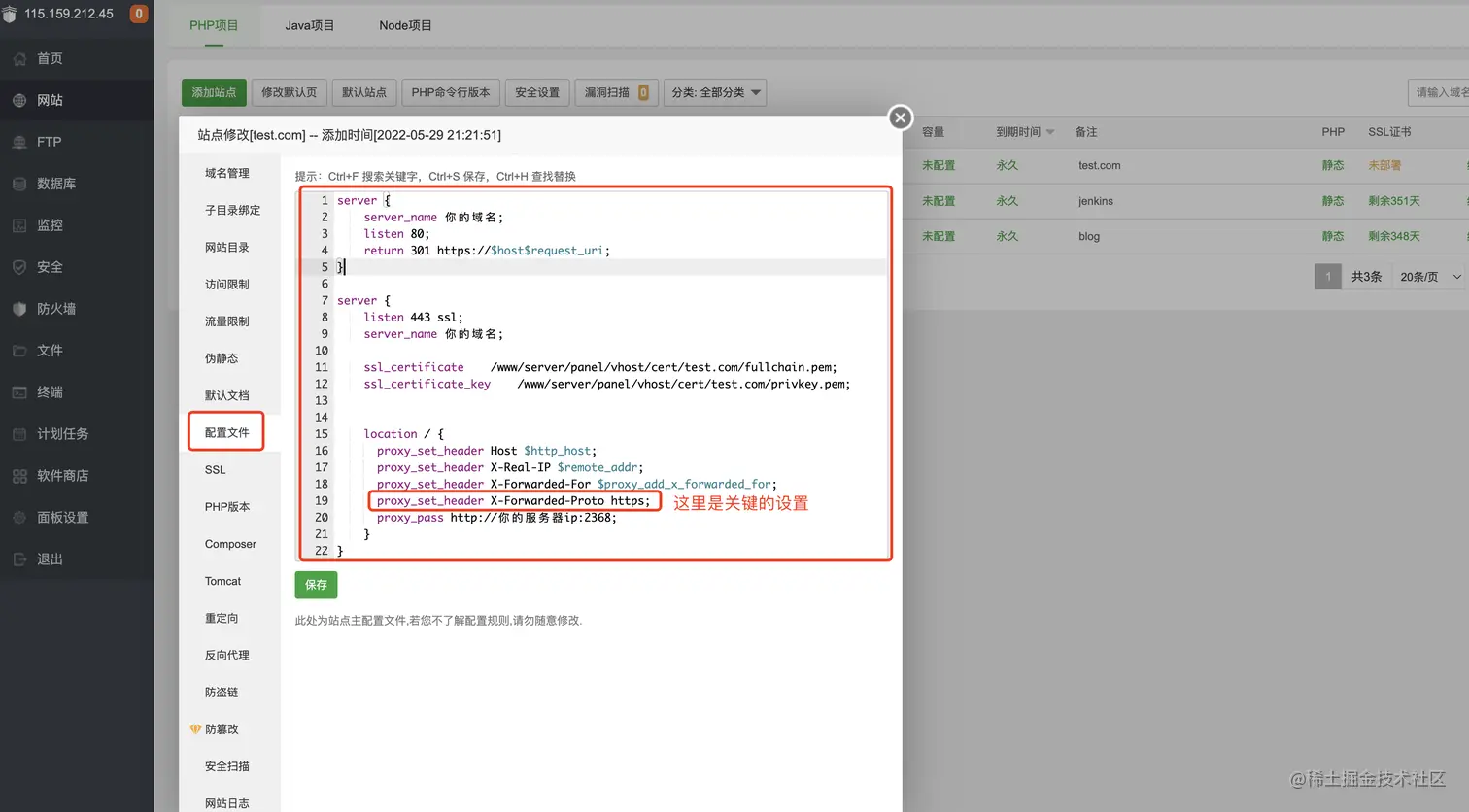The width and height of the screenshot is (1469, 812).
Task: Click page 1 pagination button
Action: 1327,277
